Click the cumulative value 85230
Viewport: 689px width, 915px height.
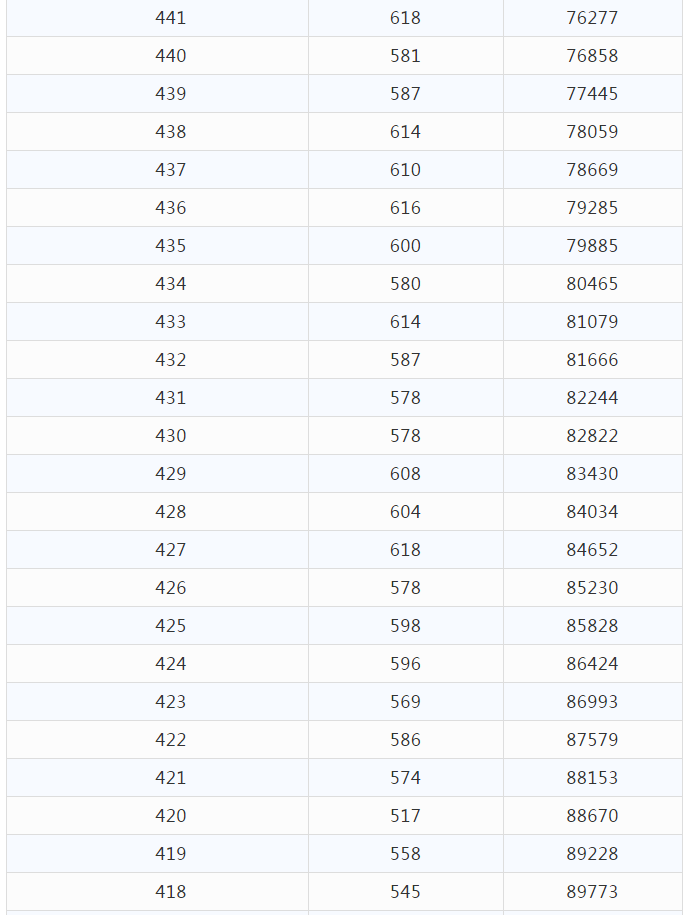tap(592, 588)
